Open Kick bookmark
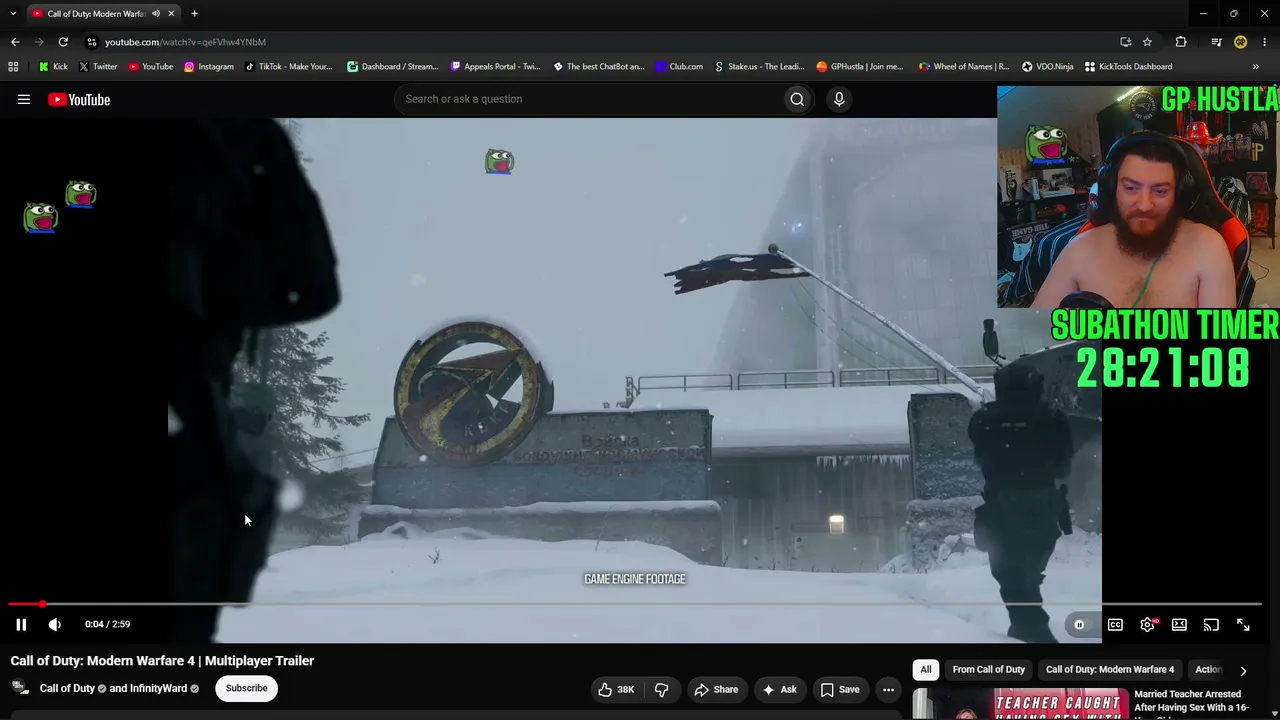 53,67
